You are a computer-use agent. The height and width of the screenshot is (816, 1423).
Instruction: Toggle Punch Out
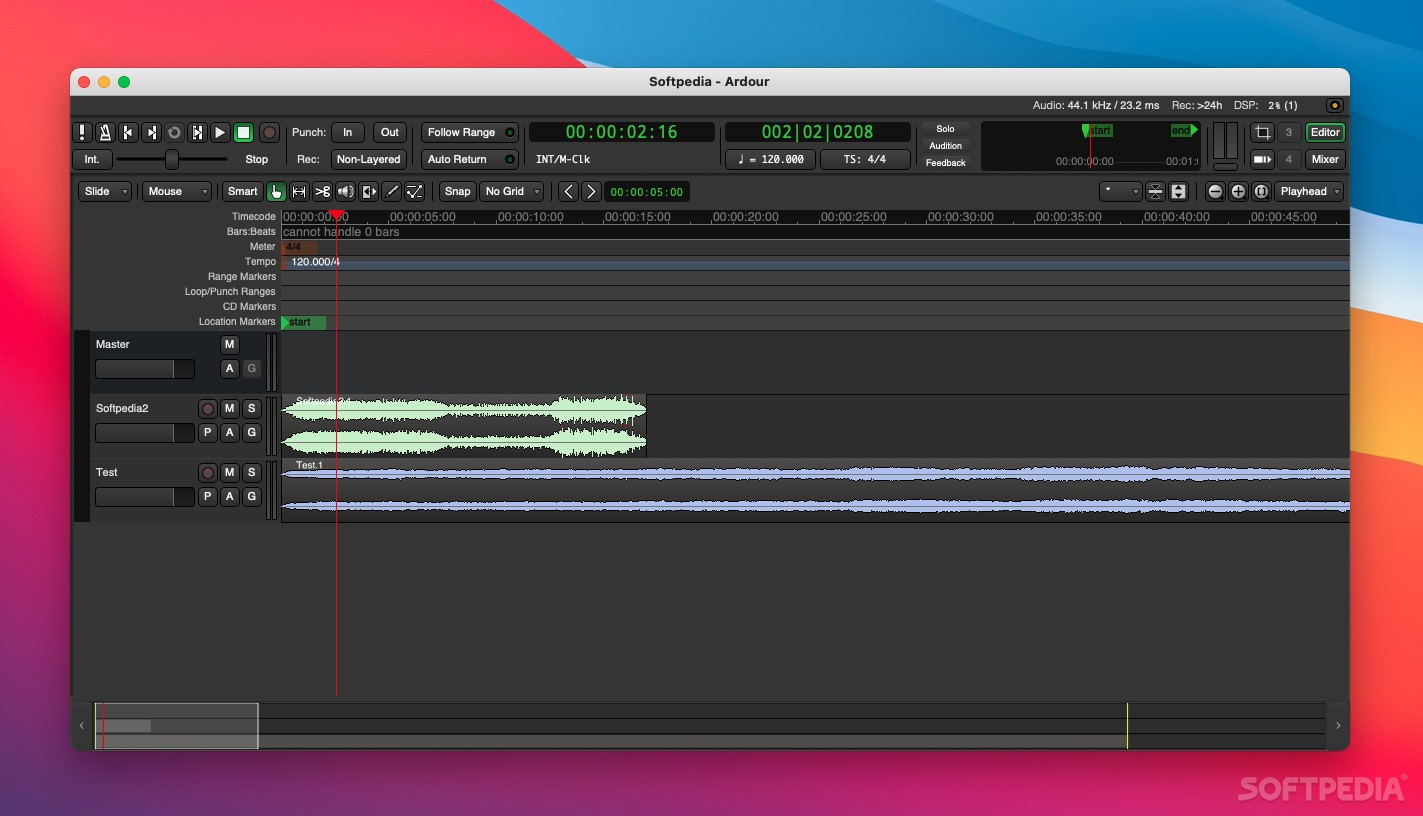[x=389, y=132]
